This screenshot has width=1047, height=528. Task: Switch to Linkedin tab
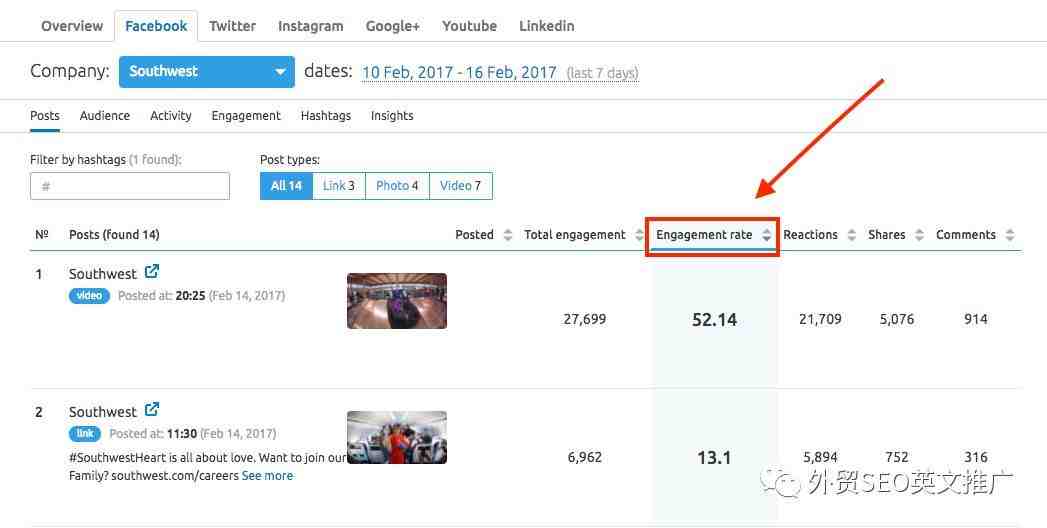pos(547,26)
